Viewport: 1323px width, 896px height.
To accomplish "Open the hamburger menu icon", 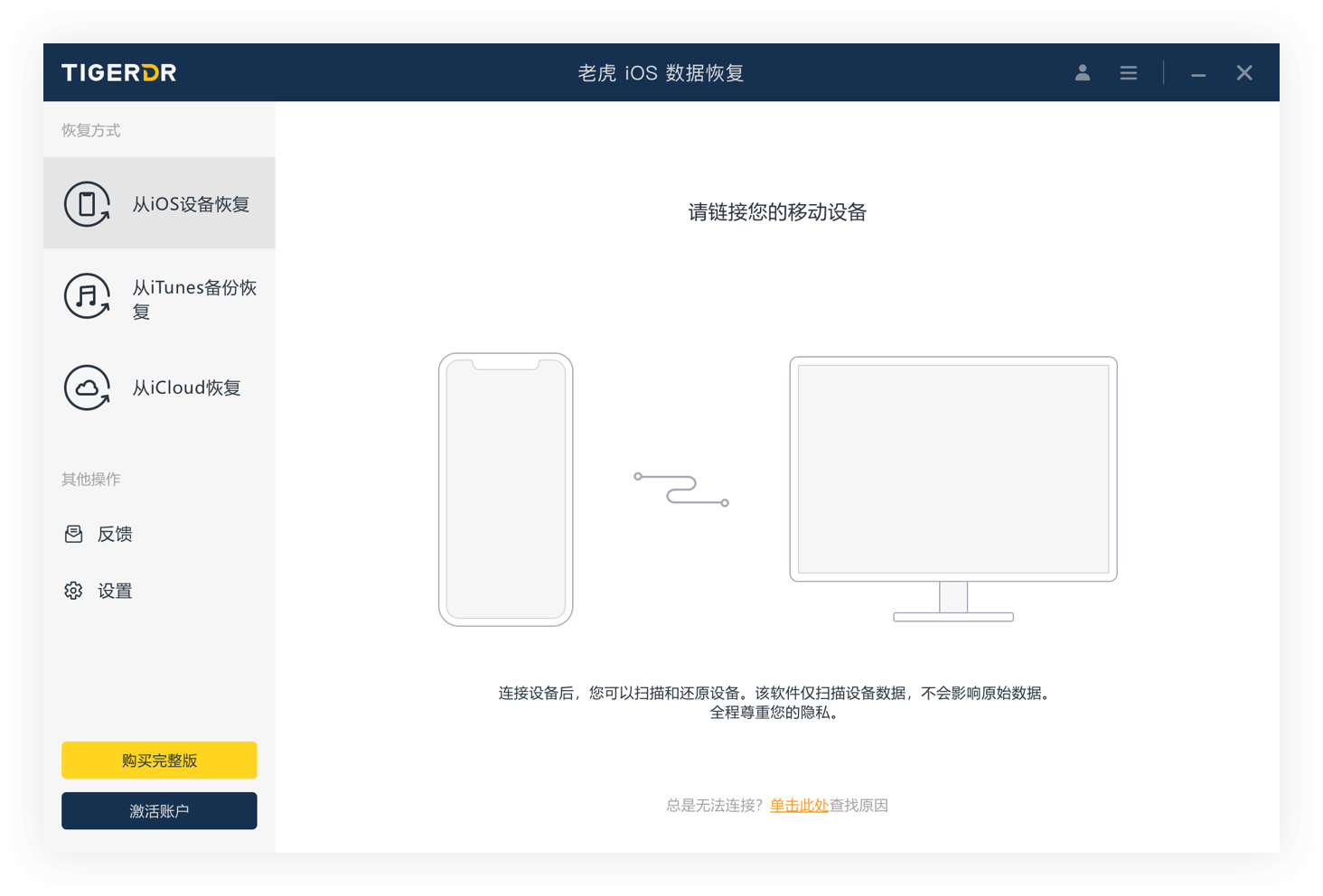I will click(x=1128, y=73).
